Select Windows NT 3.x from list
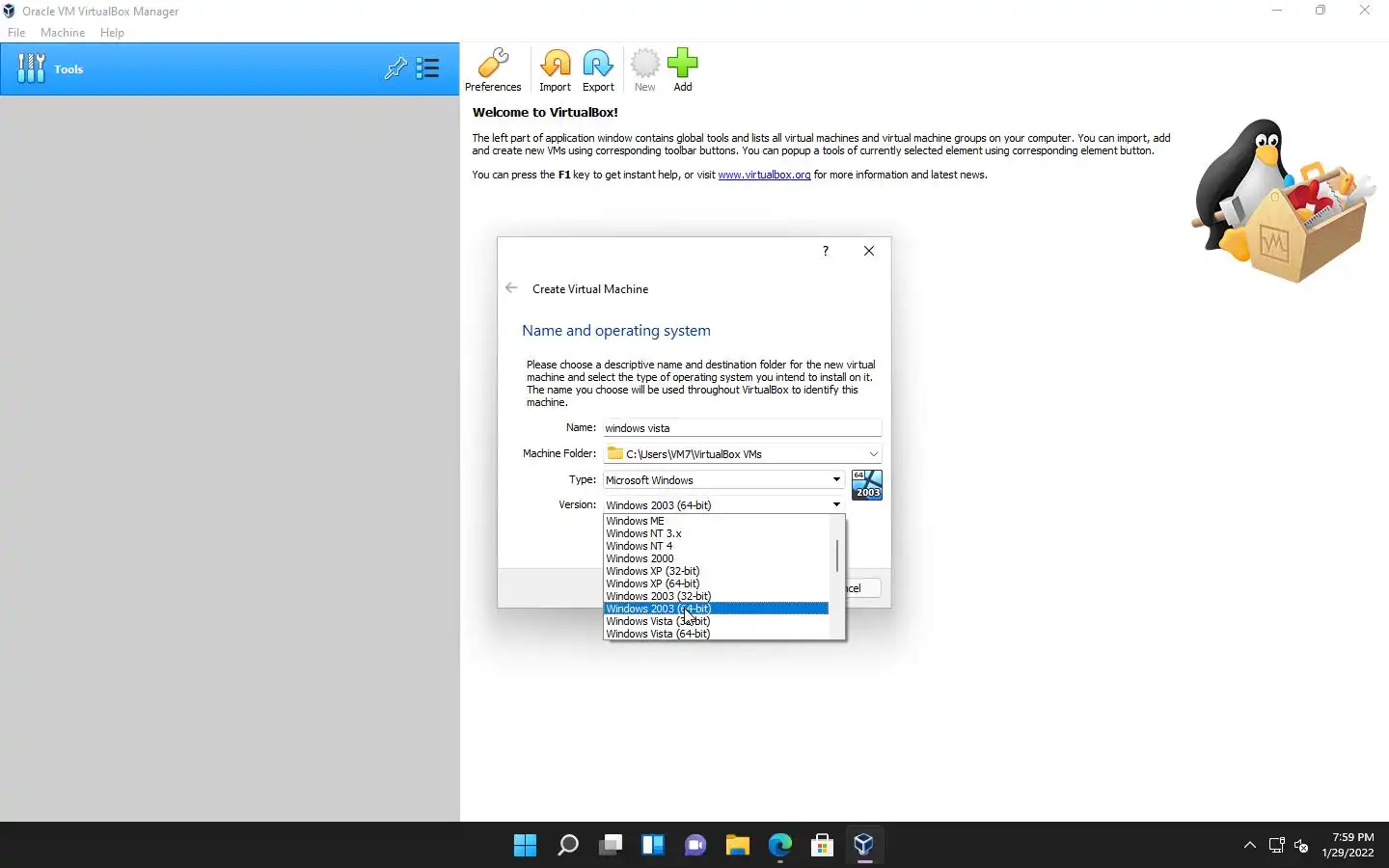The width and height of the screenshot is (1389, 868). point(716,533)
